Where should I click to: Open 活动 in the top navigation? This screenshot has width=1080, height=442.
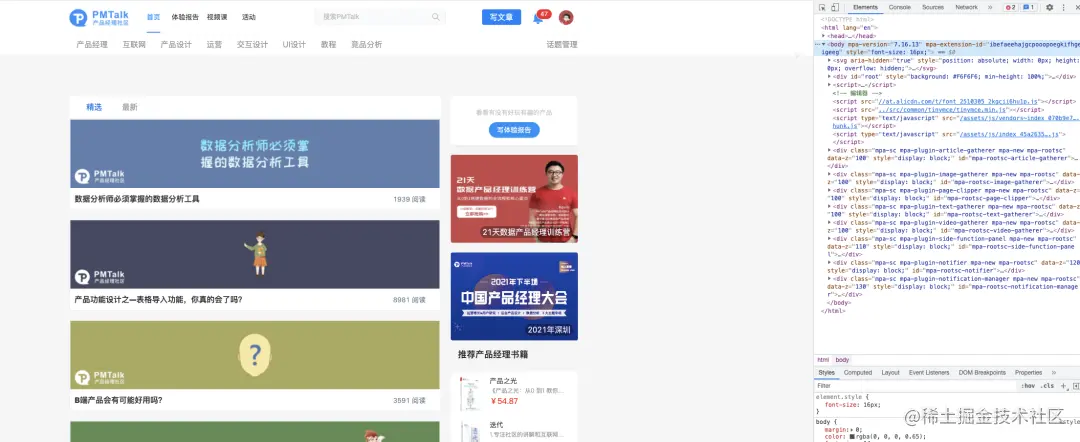tap(249, 17)
